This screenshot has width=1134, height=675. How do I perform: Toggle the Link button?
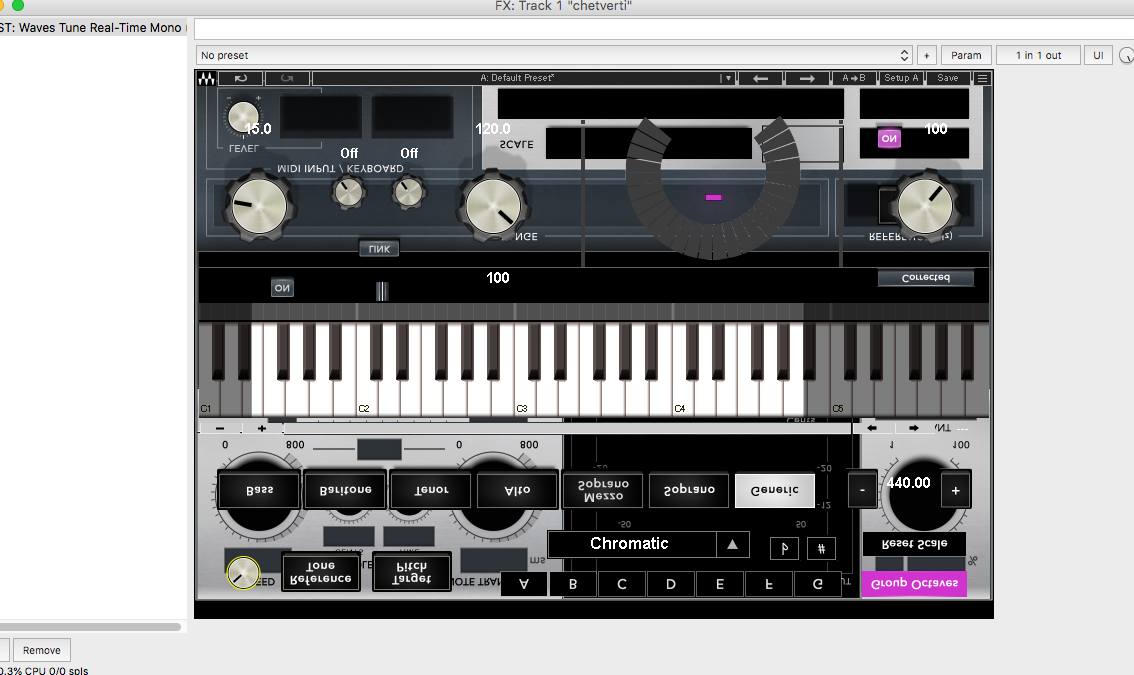[x=379, y=249]
